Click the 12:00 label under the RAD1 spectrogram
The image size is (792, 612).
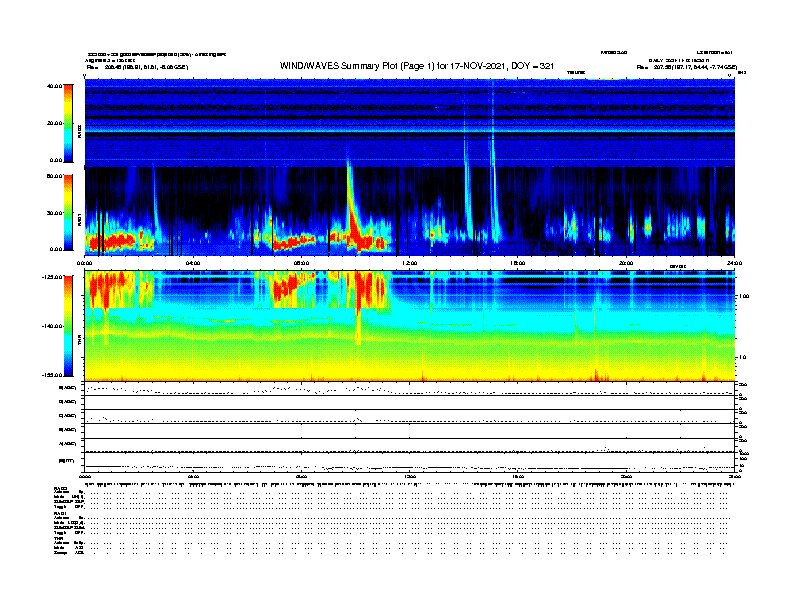click(410, 263)
